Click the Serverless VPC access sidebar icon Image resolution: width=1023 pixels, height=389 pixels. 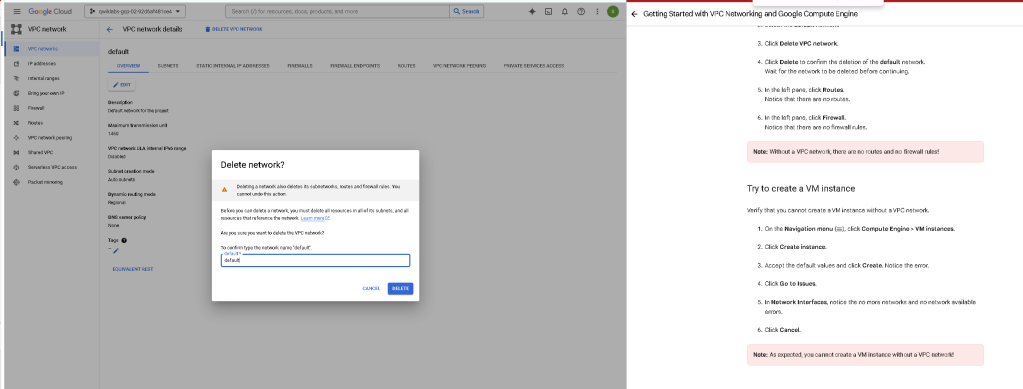click(16, 167)
